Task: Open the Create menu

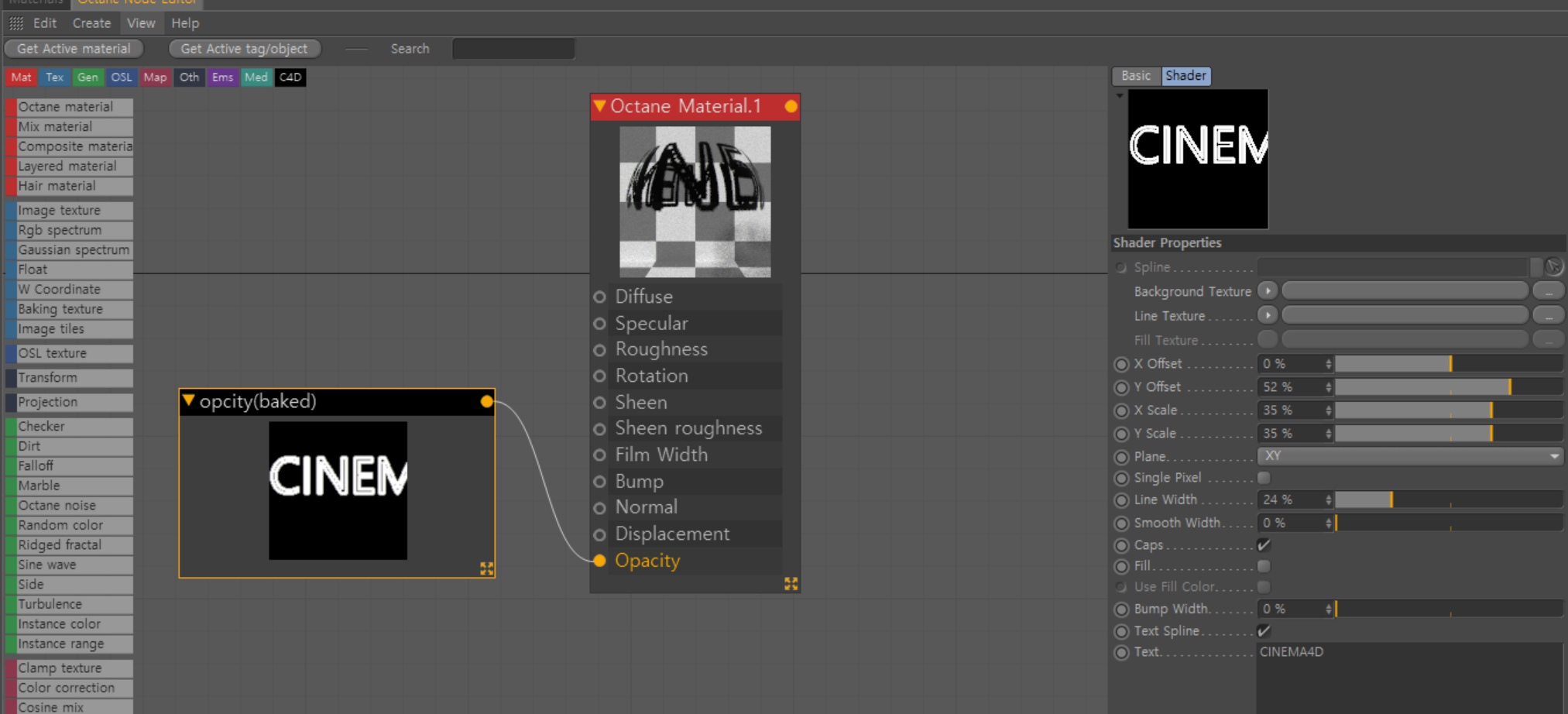Action: (x=91, y=23)
